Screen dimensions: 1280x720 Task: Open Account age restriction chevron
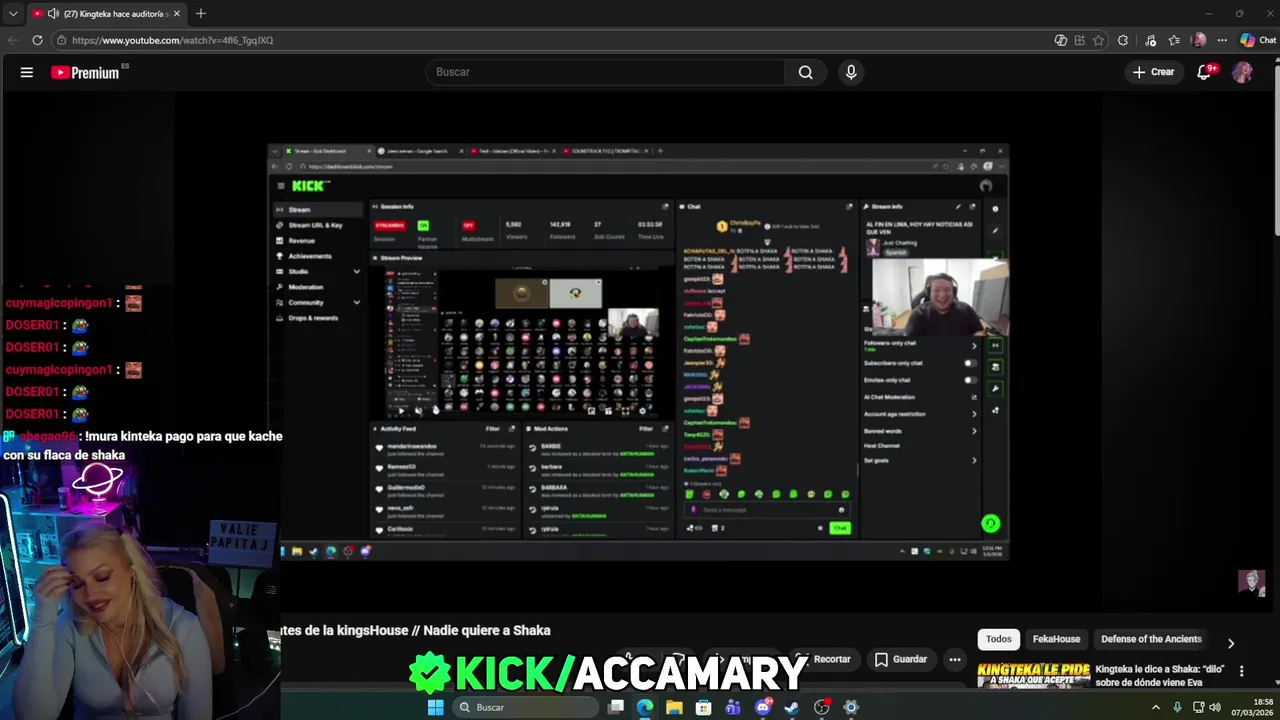974,414
